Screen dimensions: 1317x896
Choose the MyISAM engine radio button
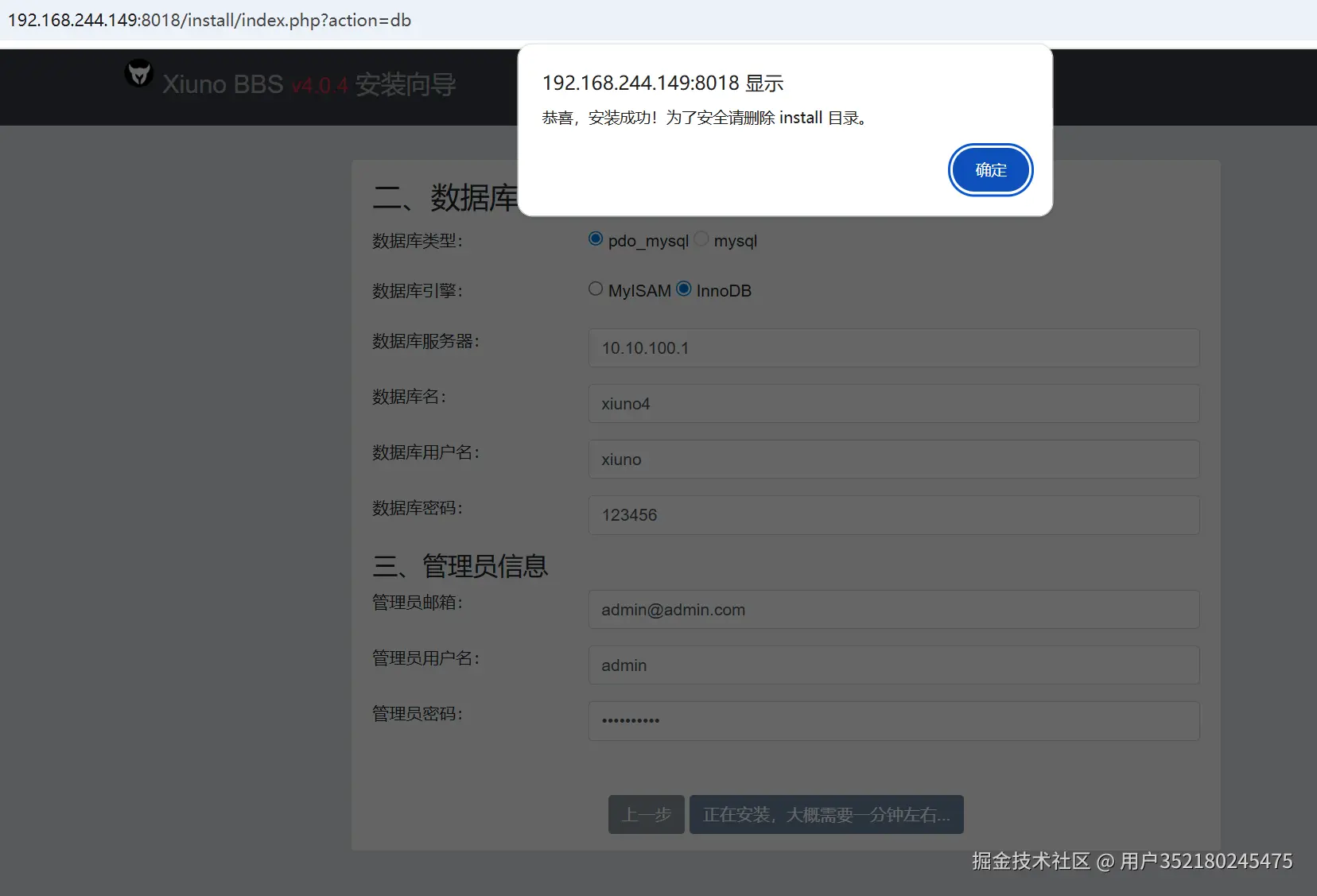click(596, 289)
